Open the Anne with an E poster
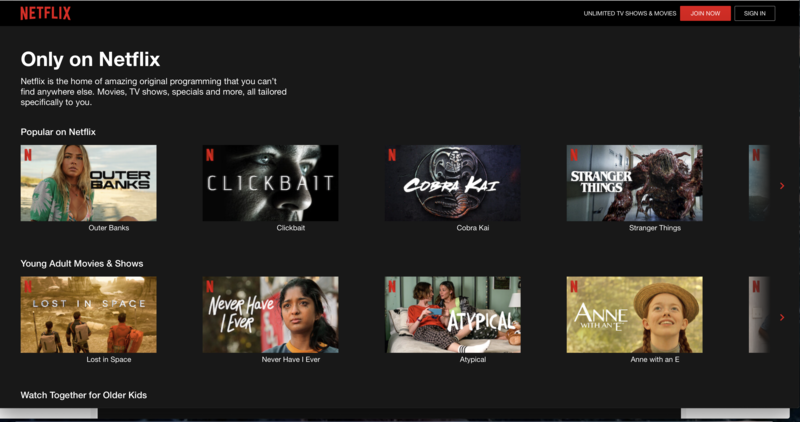Viewport: 800px width, 422px height. (634, 314)
